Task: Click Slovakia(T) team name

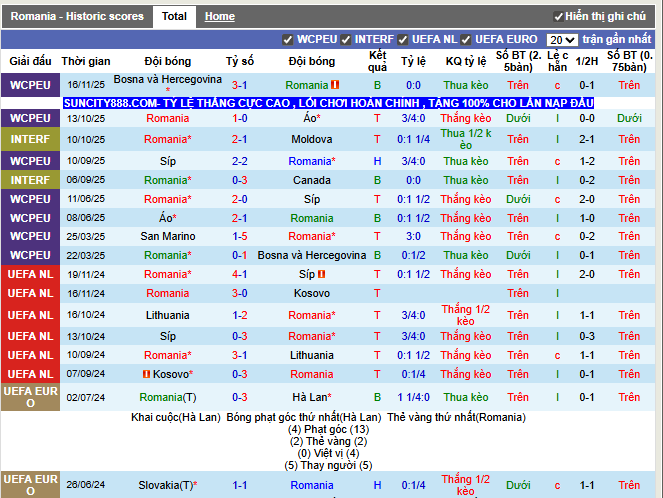Action: click(x=167, y=485)
